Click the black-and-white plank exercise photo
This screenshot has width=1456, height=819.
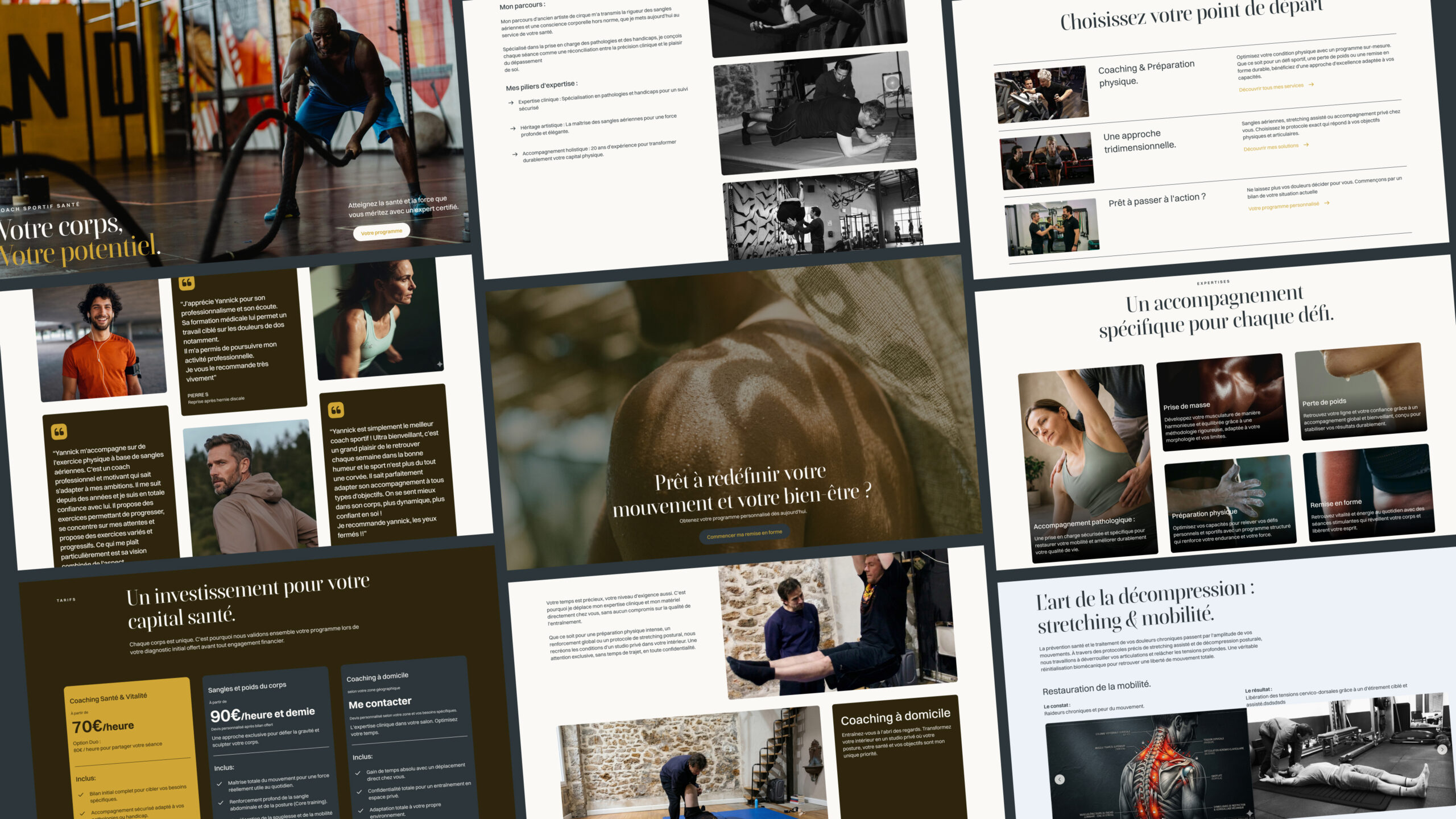point(815,113)
